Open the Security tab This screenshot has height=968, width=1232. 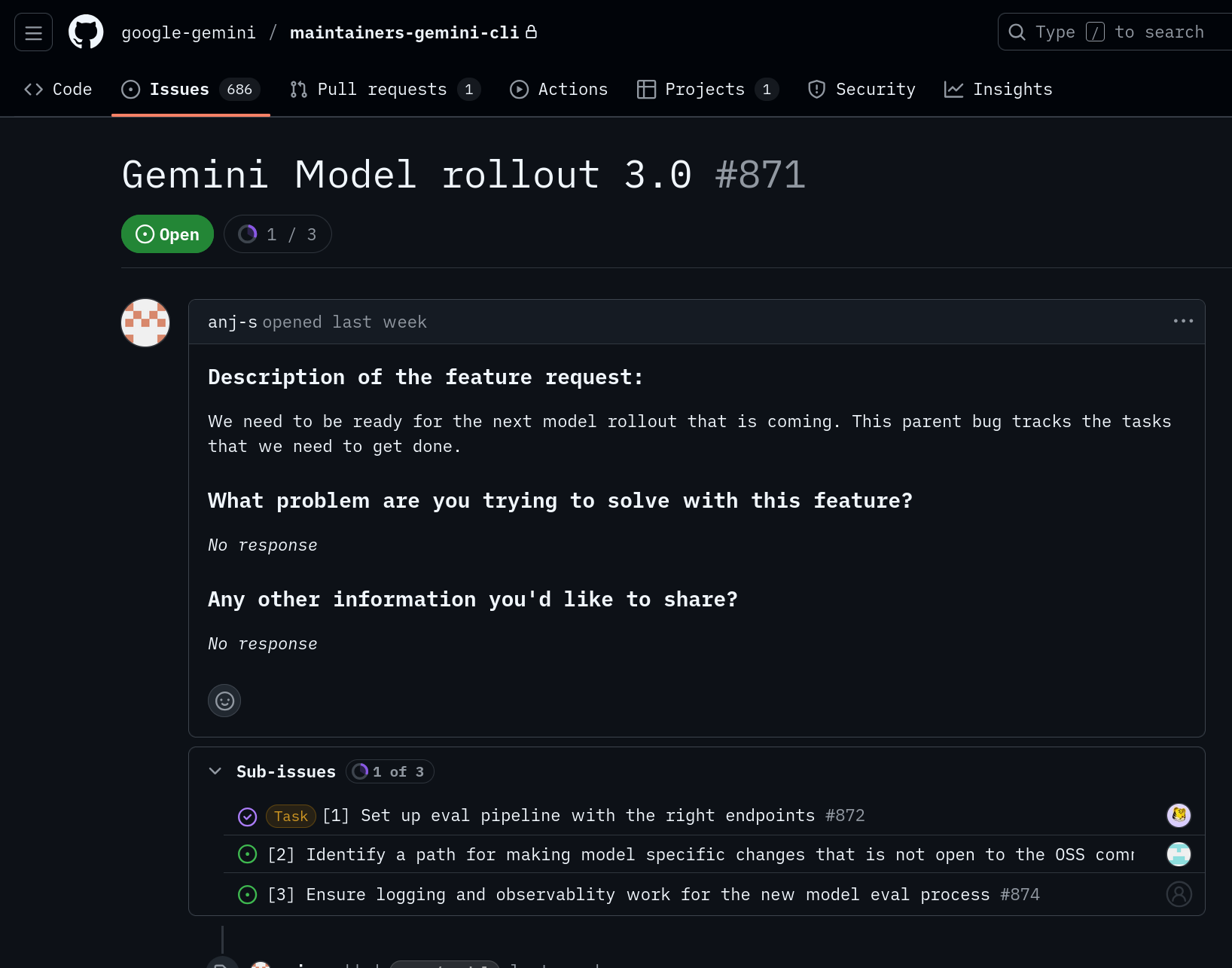pyautogui.click(x=861, y=90)
